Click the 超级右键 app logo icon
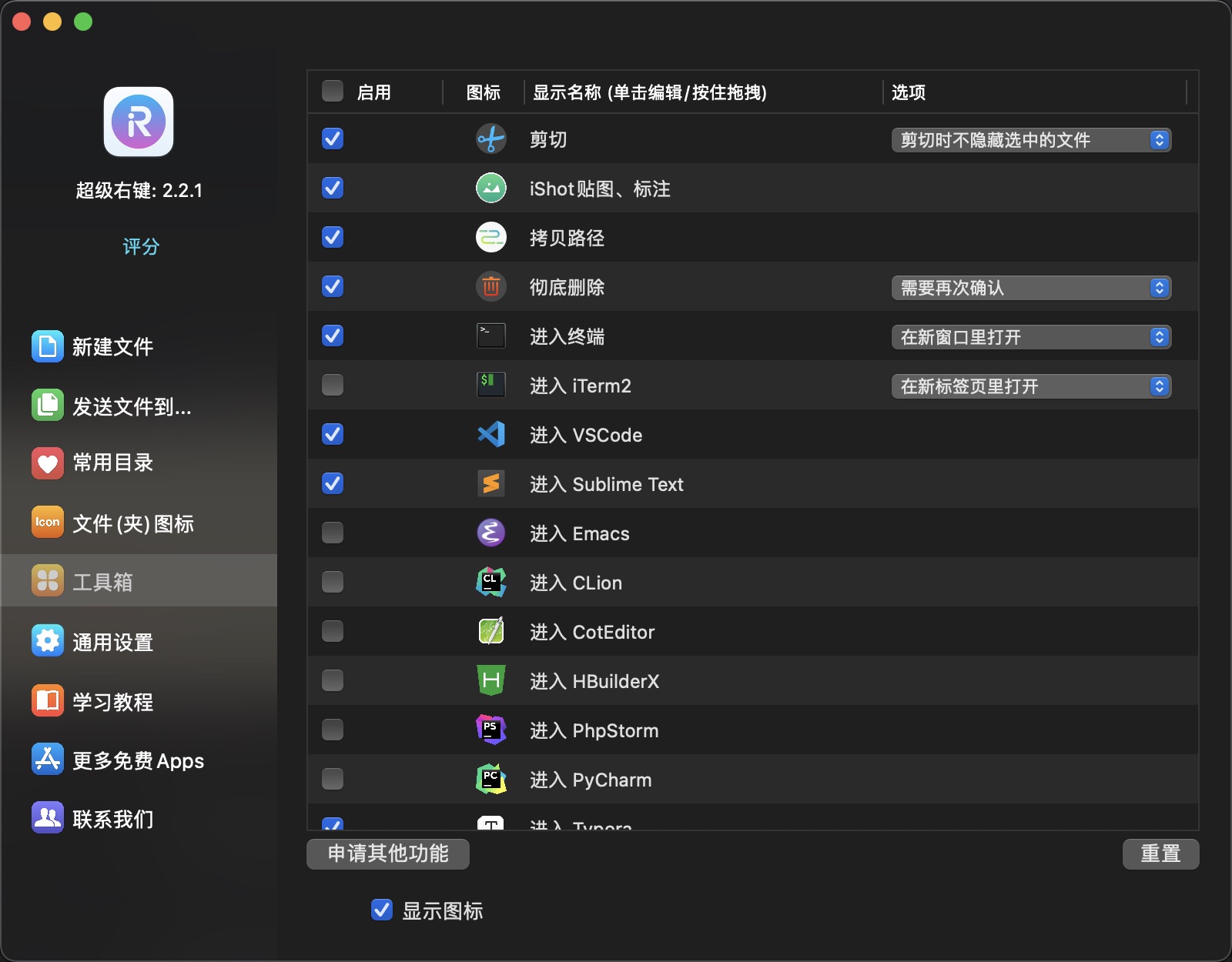Screen dimensions: 1232x962 click(139, 122)
